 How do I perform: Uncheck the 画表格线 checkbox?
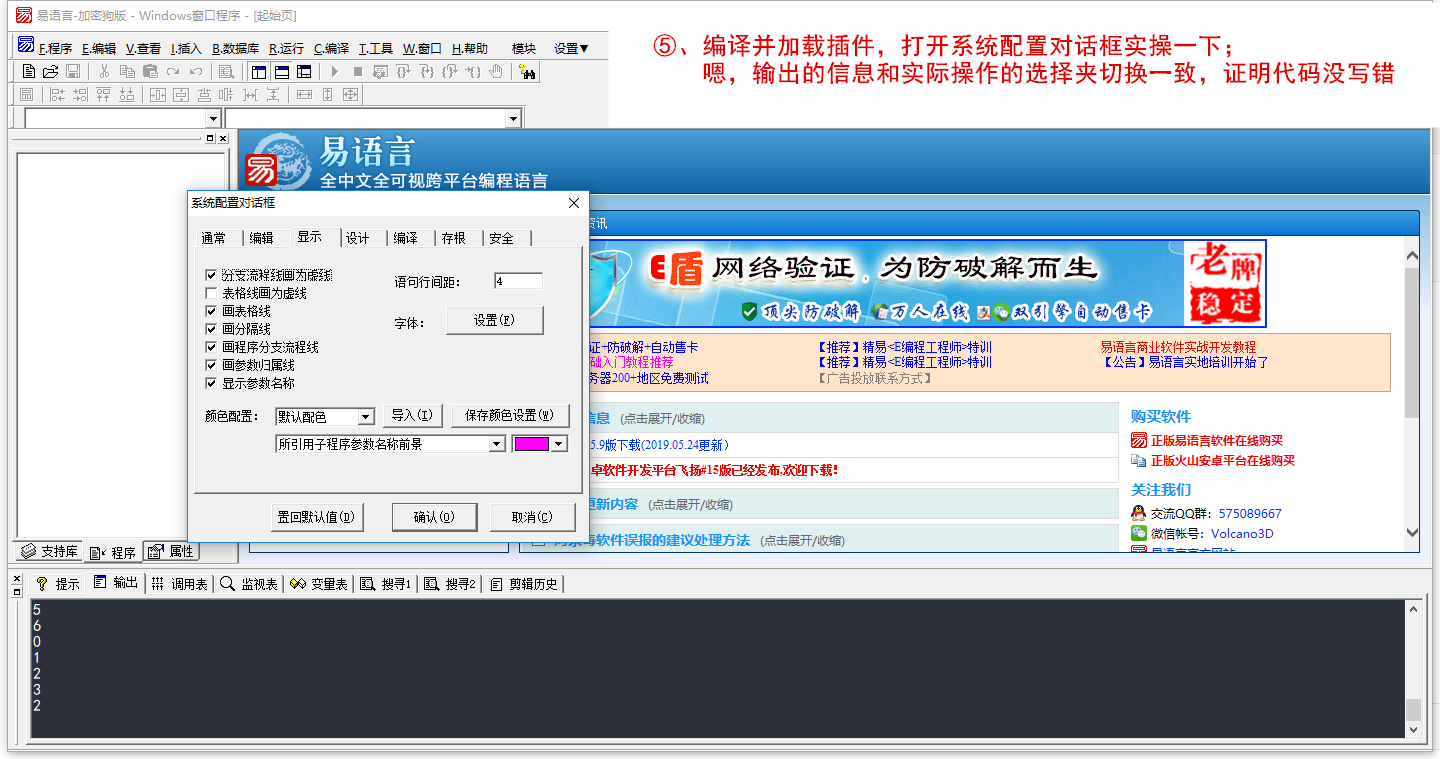(x=211, y=311)
